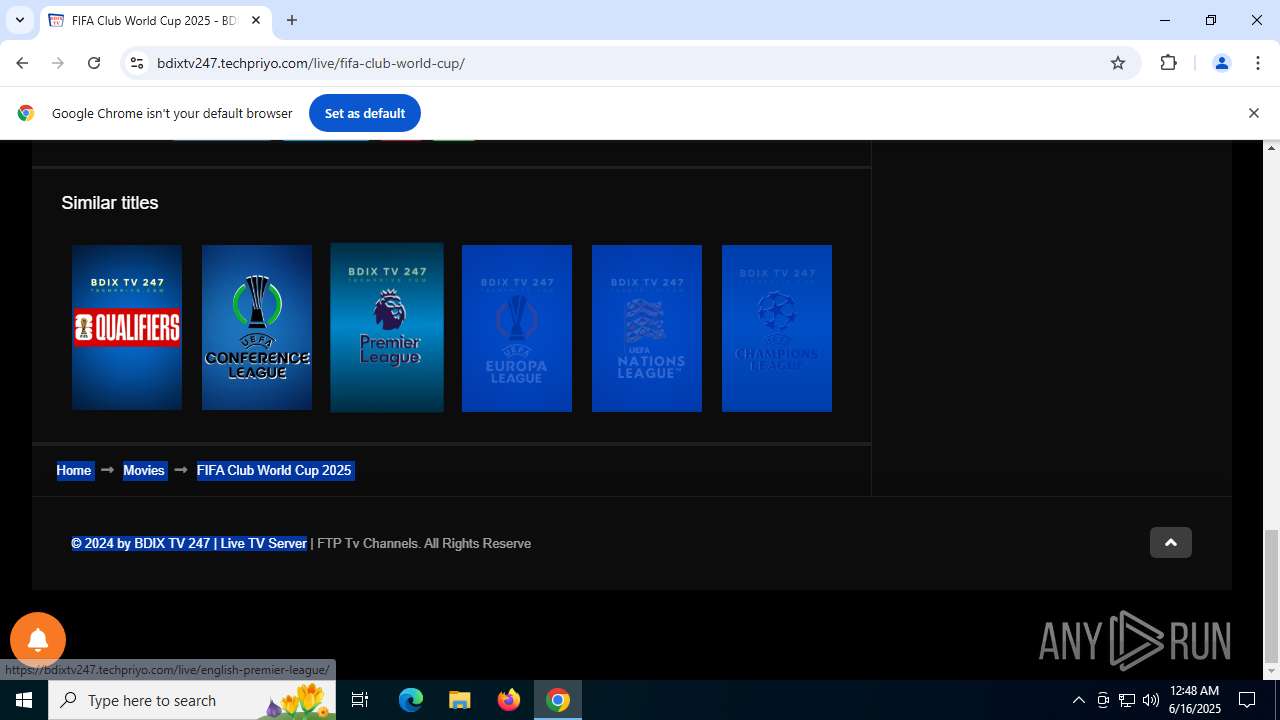Open the Windows notification center
1280x720 pixels.
(1247, 700)
